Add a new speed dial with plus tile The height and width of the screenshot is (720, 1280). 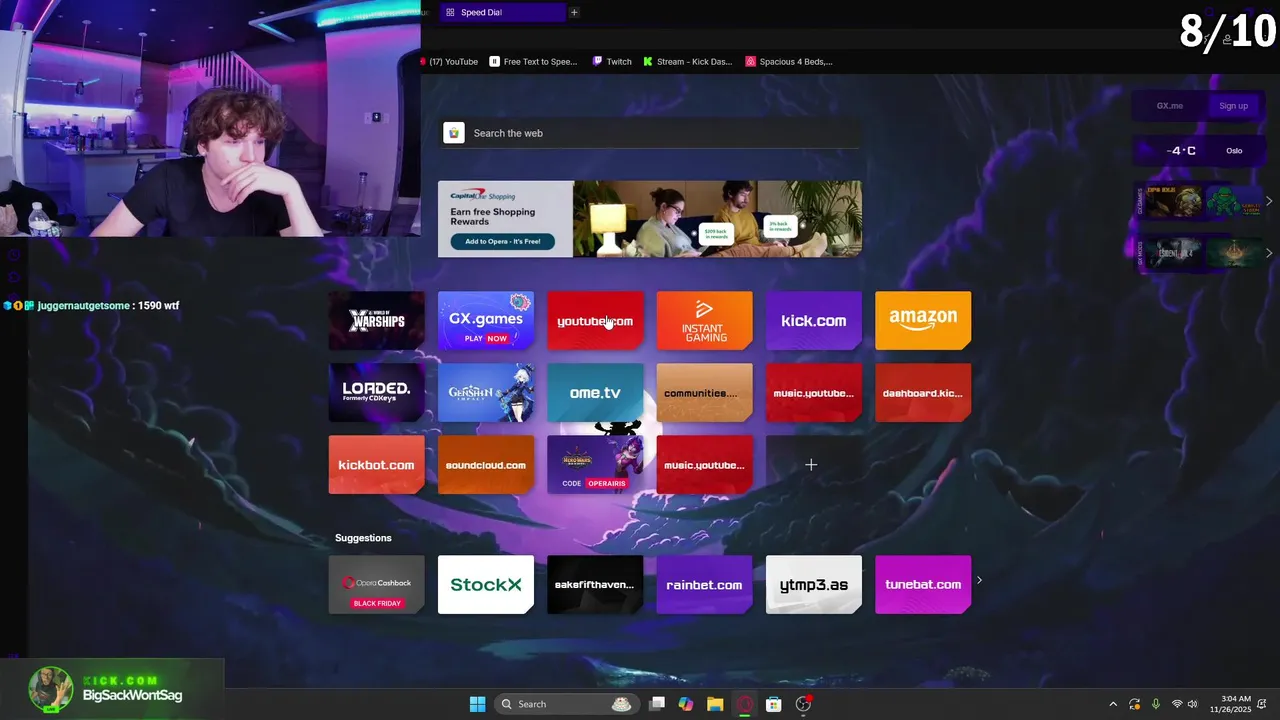pos(811,465)
